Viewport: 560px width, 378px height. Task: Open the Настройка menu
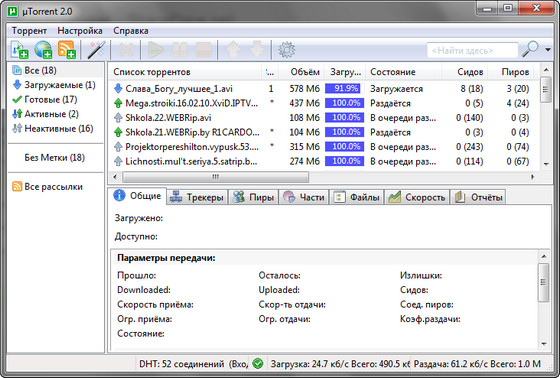pyautogui.click(x=80, y=31)
